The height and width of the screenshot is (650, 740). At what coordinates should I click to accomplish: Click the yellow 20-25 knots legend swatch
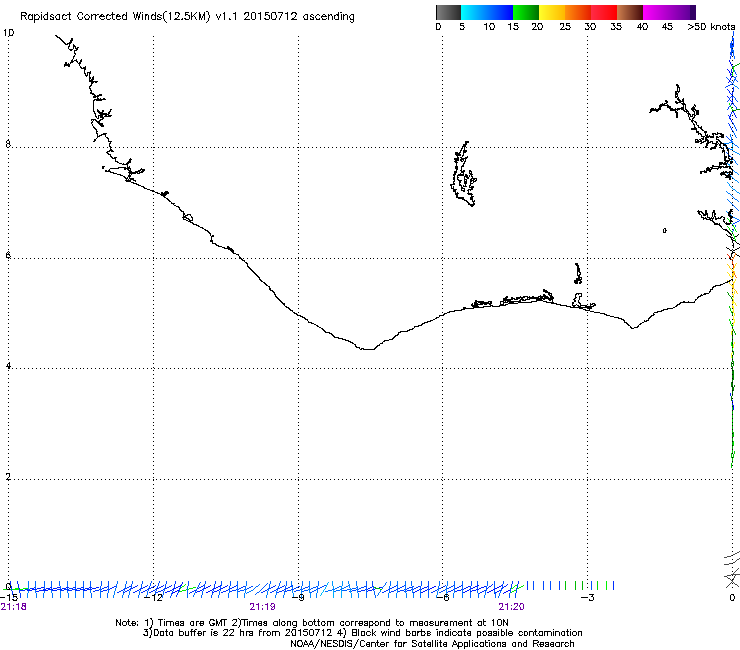552,12
